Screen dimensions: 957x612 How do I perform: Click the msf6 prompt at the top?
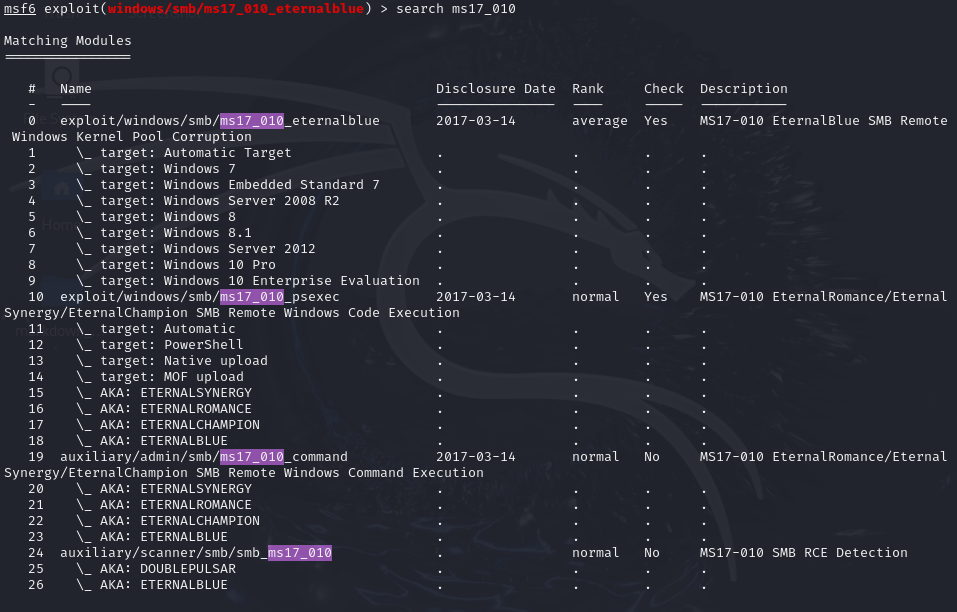point(20,9)
